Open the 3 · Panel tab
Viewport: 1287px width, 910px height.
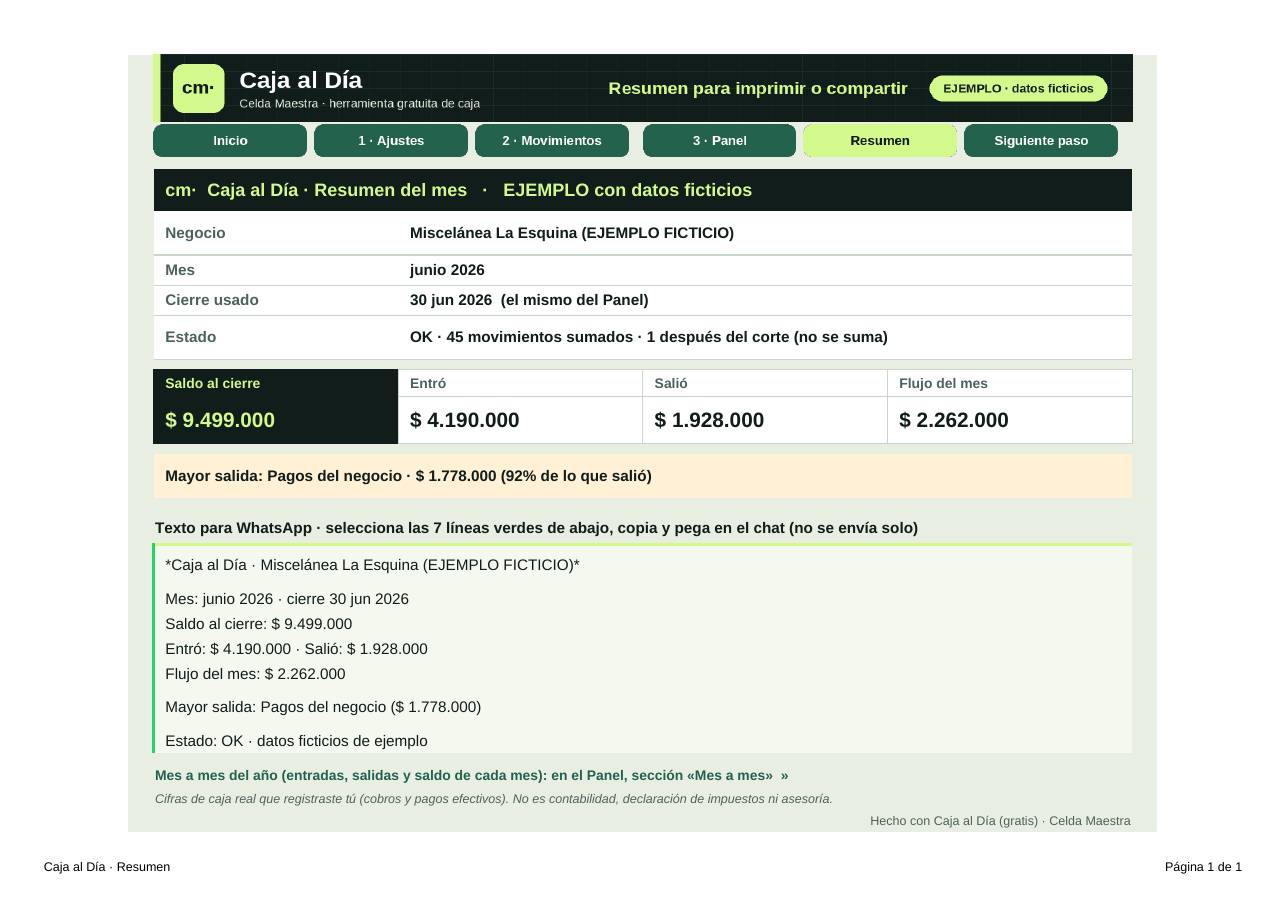tap(719, 141)
